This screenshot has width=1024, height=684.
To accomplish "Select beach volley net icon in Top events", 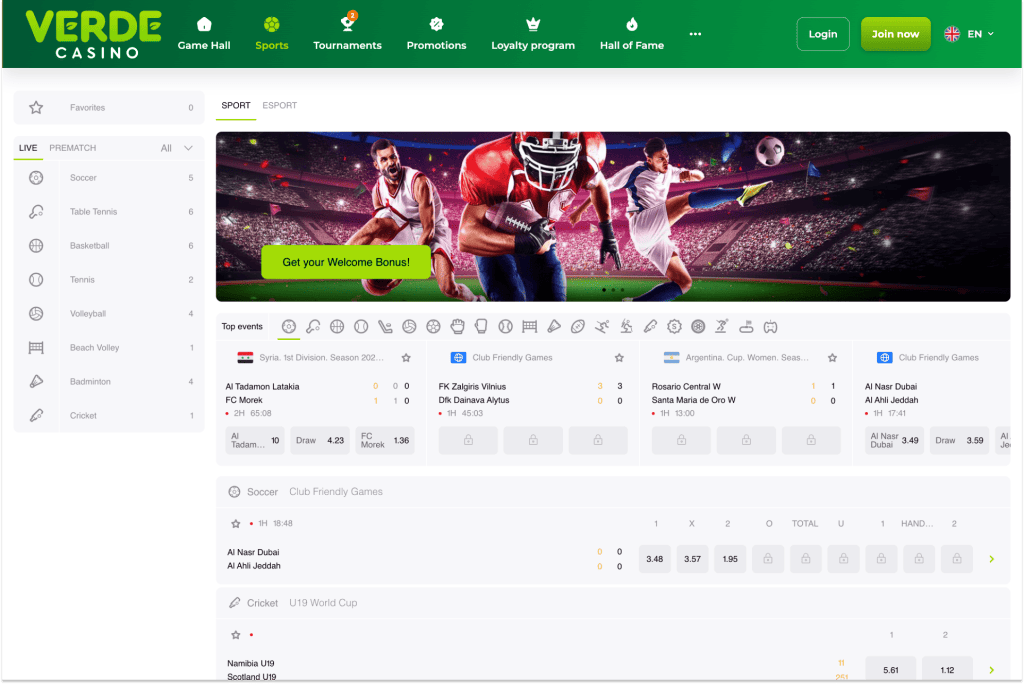I will pos(530,327).
